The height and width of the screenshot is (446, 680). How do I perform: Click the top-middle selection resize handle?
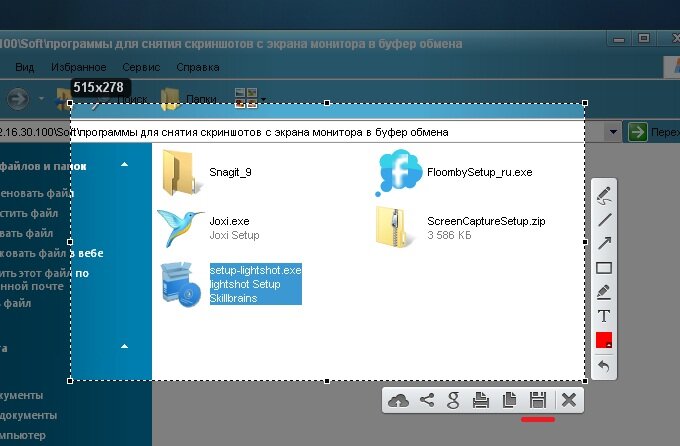click(327, 103)
